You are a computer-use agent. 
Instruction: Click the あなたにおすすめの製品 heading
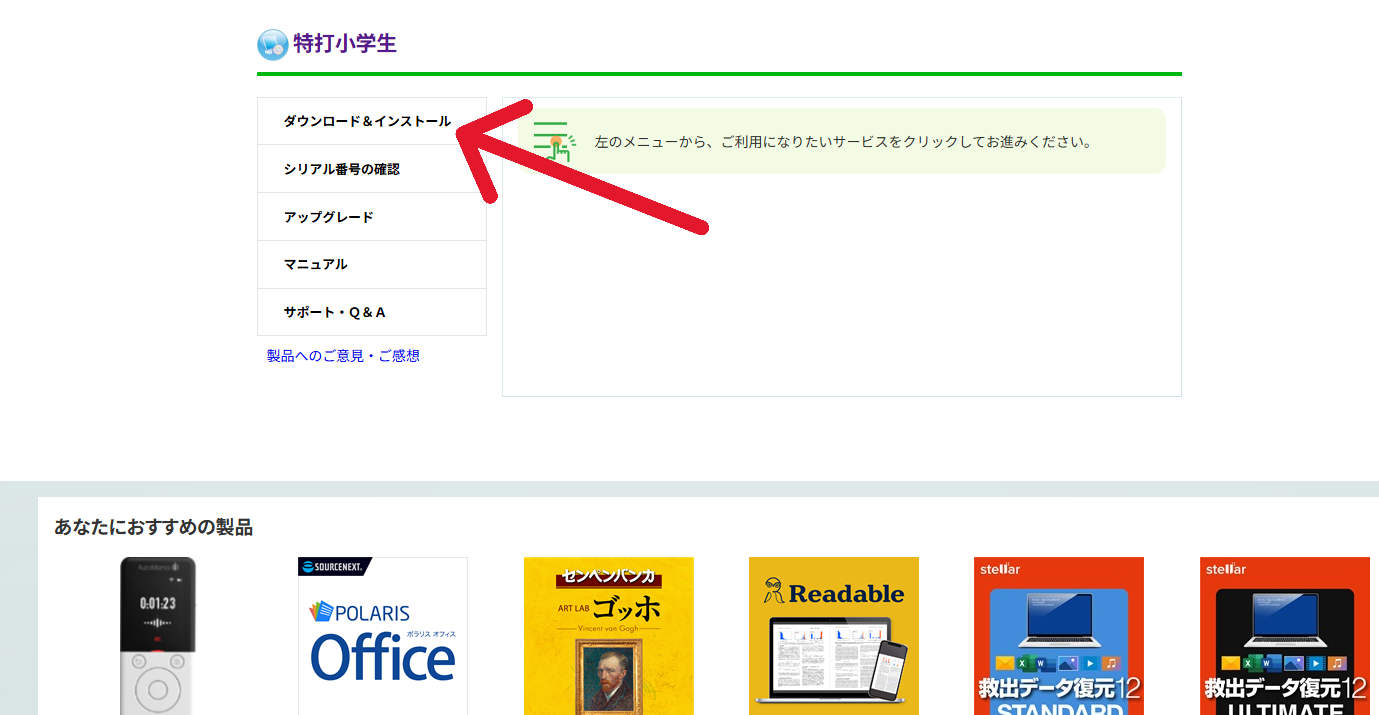[153, 527]
